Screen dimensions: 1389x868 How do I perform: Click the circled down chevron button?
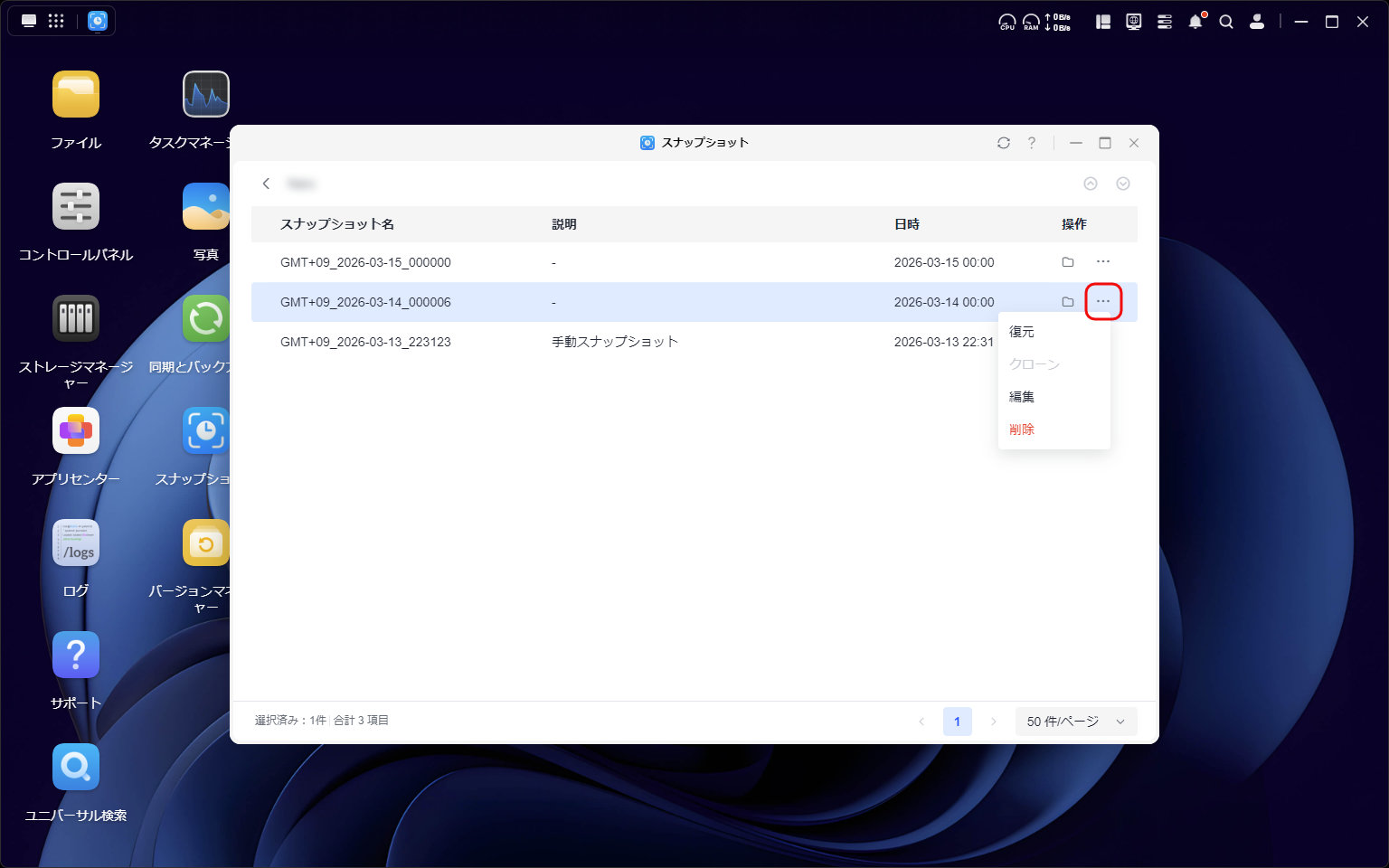(1123, 184)
